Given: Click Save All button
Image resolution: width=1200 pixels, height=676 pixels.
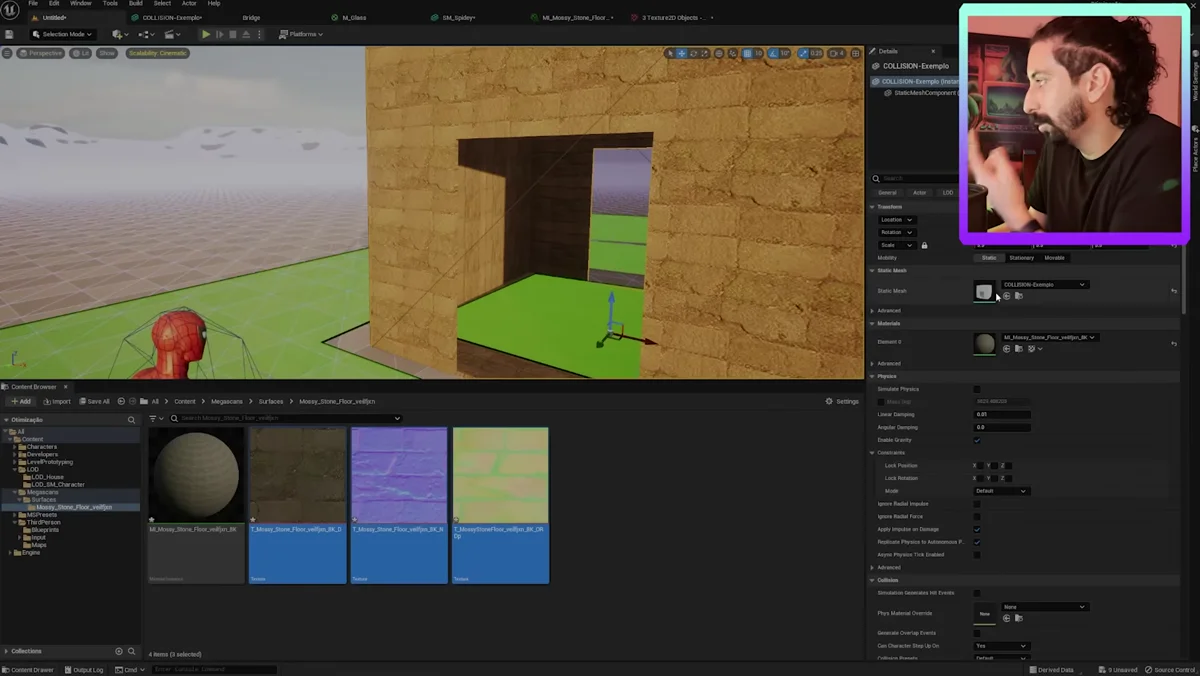Looking at the screenshot, I should pyautogui.click(x=94, y=401).
